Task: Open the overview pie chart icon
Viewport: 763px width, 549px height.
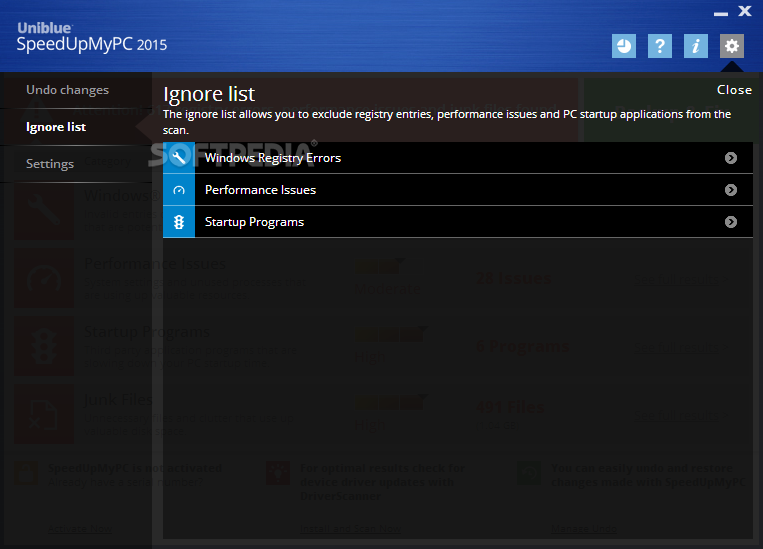Action: pyautogui.click(x=624, y=46)
